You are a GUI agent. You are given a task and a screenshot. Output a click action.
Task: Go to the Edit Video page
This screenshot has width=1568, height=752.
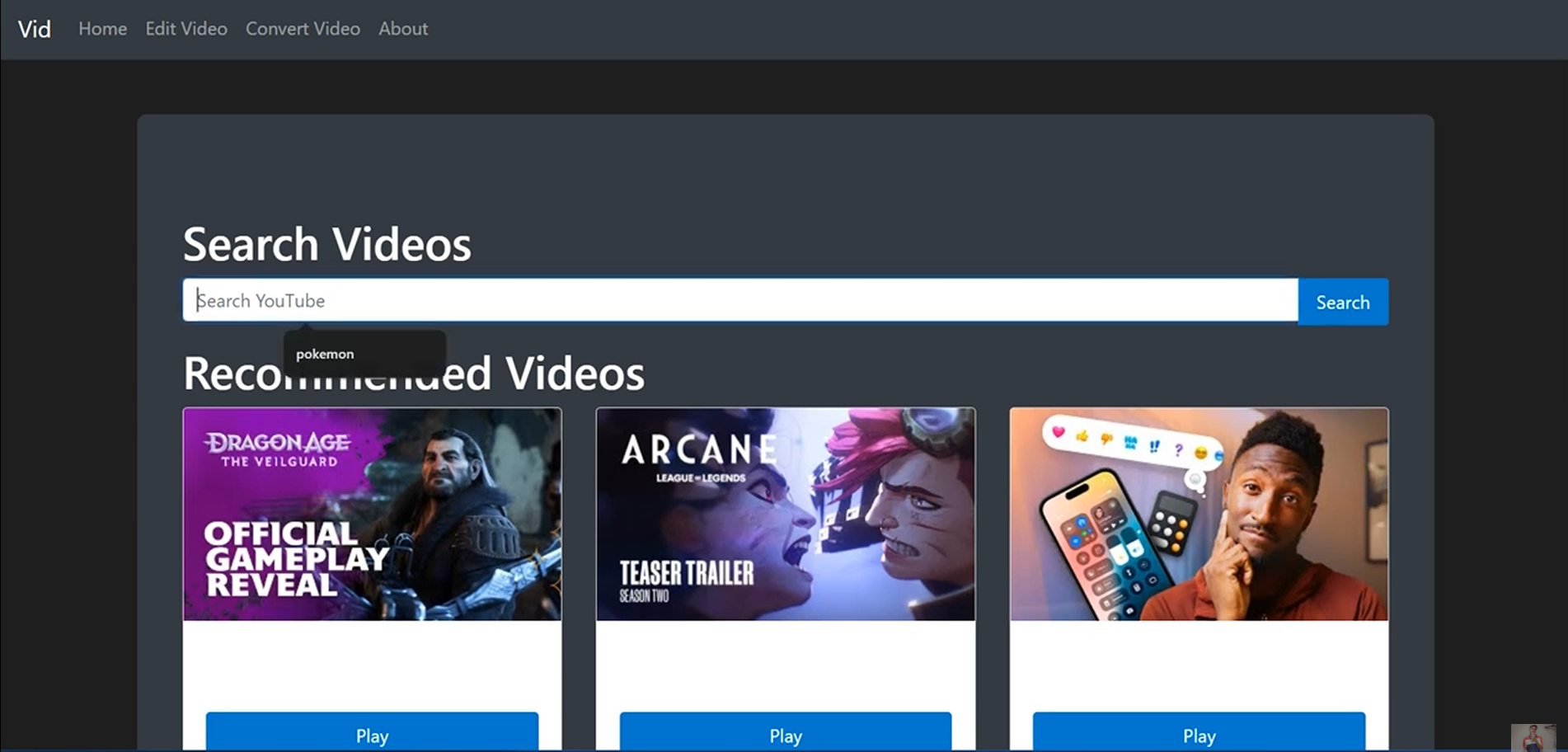coord(186,29)
